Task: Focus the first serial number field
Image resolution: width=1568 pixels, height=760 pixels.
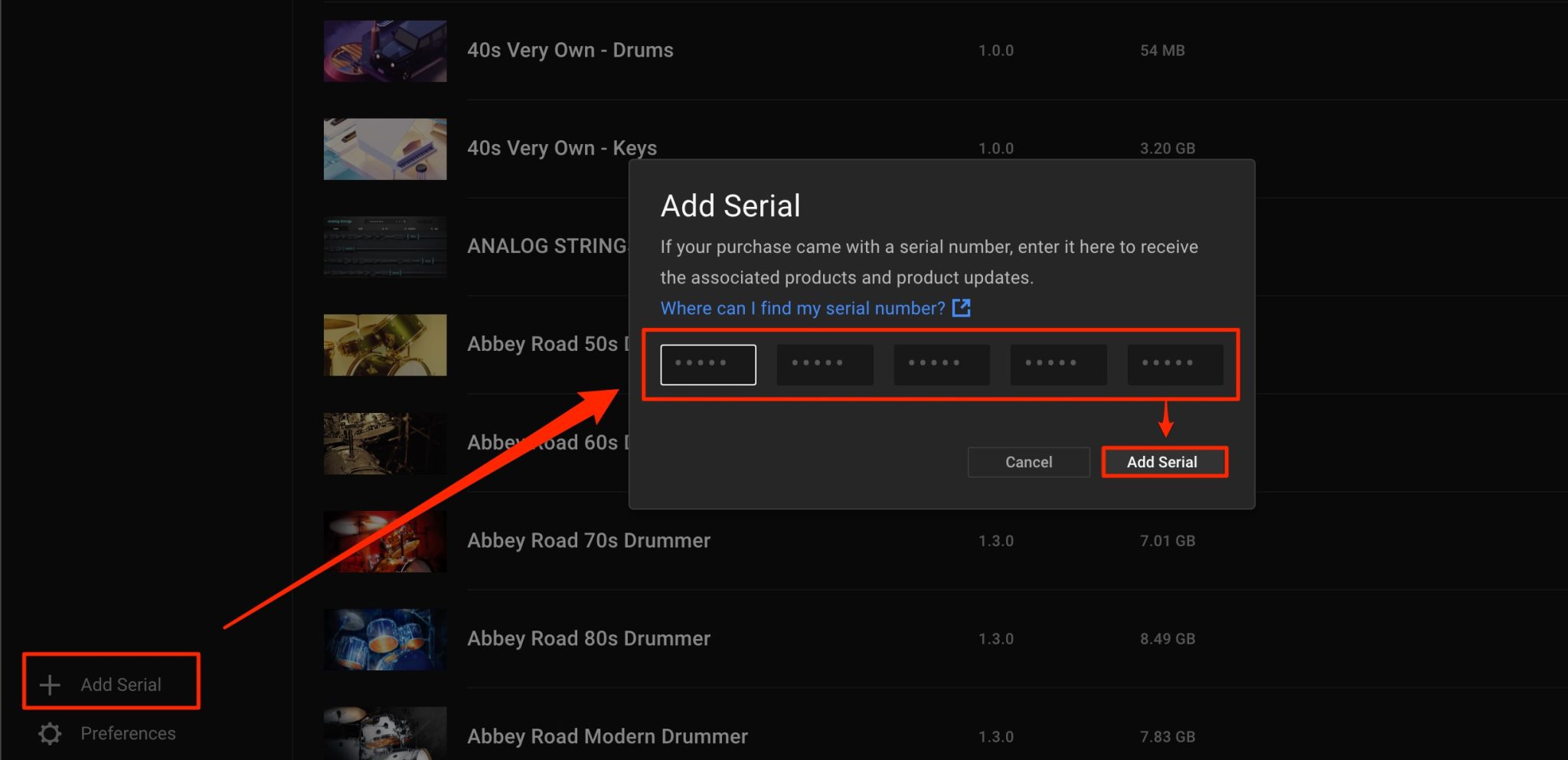Action: 708,365
